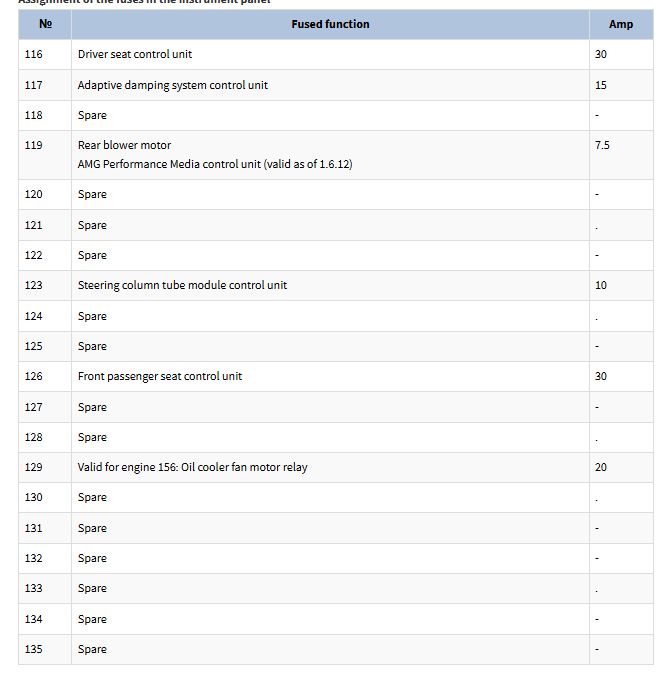Select fuse number 135 cell

click(x=45, y=649)
